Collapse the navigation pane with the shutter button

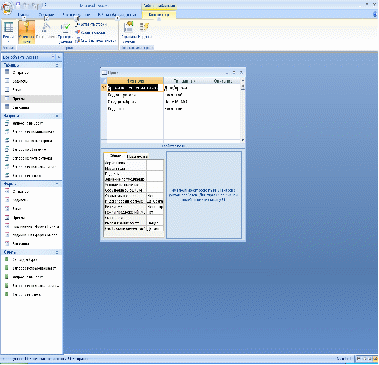coord(59,57)
